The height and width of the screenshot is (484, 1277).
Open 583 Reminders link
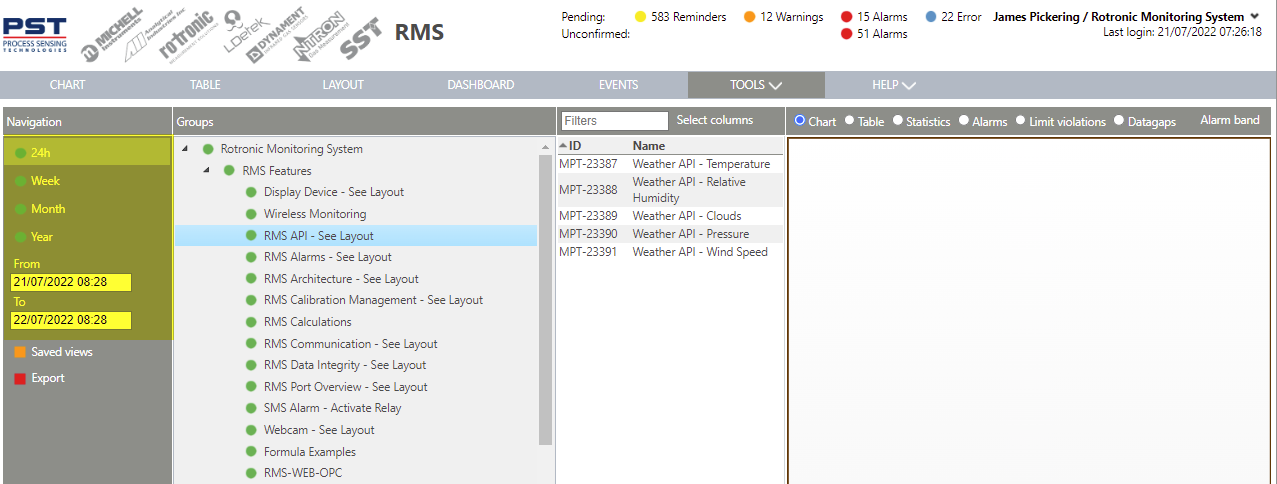point(688,17)
